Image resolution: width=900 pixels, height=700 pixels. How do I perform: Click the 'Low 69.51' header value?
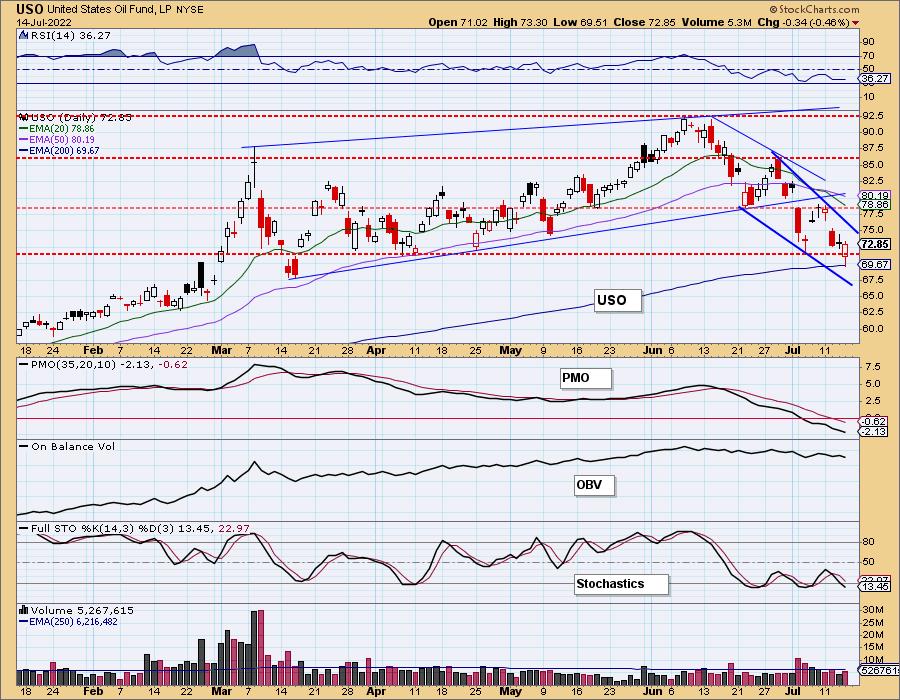click(x=580, y=22)
